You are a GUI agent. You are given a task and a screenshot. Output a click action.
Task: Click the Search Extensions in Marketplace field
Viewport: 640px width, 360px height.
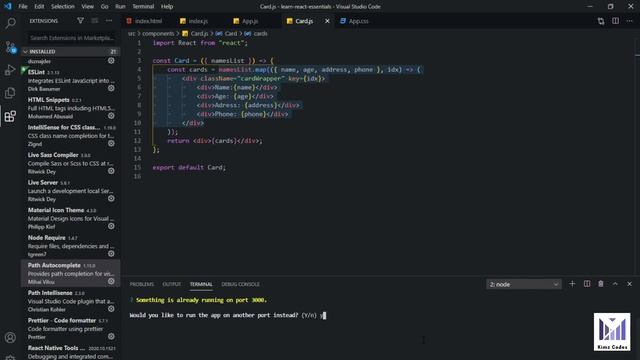(71, 38)
